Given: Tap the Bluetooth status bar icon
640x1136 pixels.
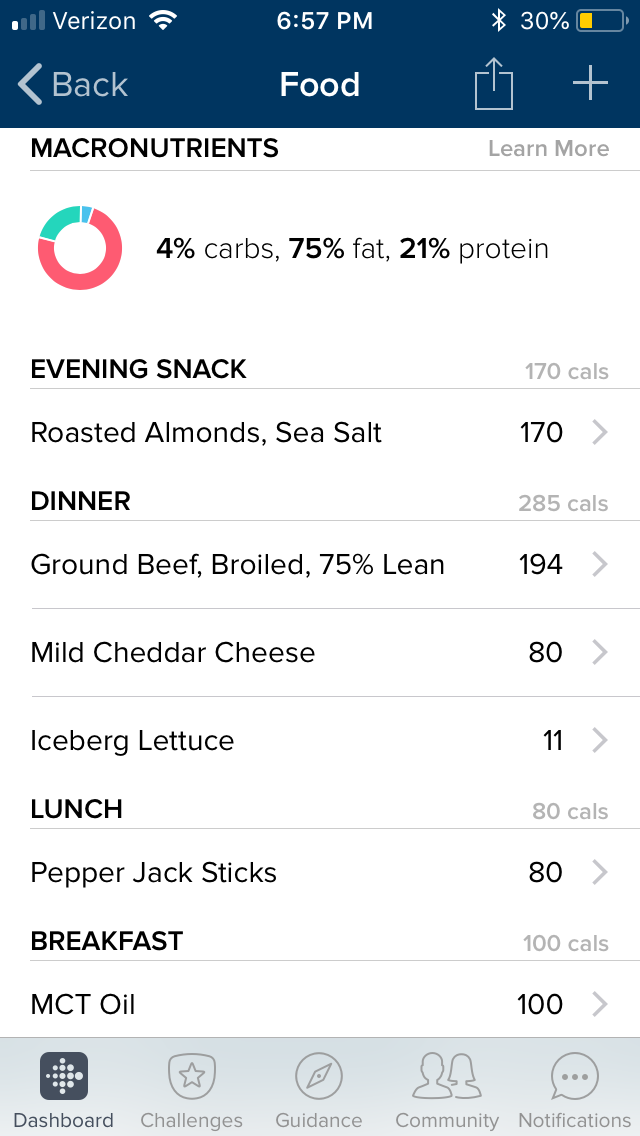Looking at the screenshot, I should pos(499,20).
